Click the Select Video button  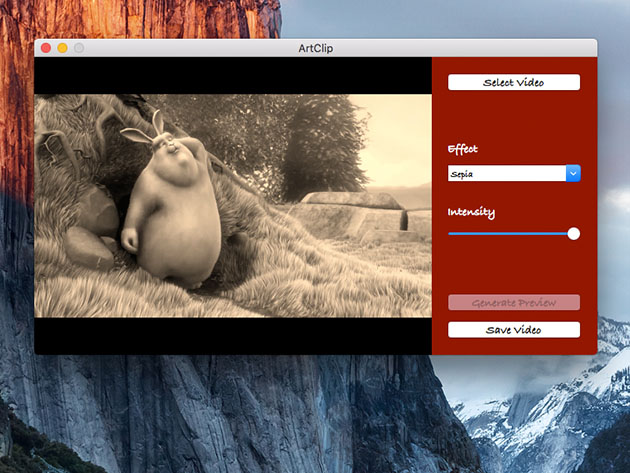(514, 82)
